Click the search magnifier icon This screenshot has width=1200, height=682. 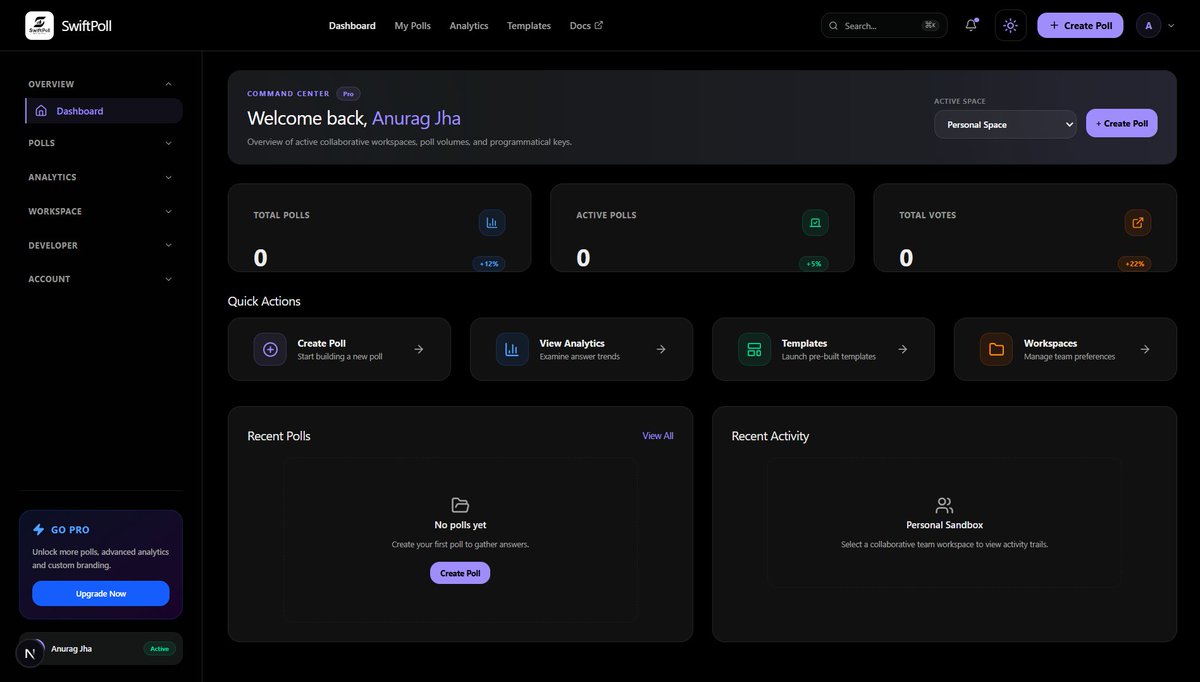pyautogui.click(x=835, y=26)
